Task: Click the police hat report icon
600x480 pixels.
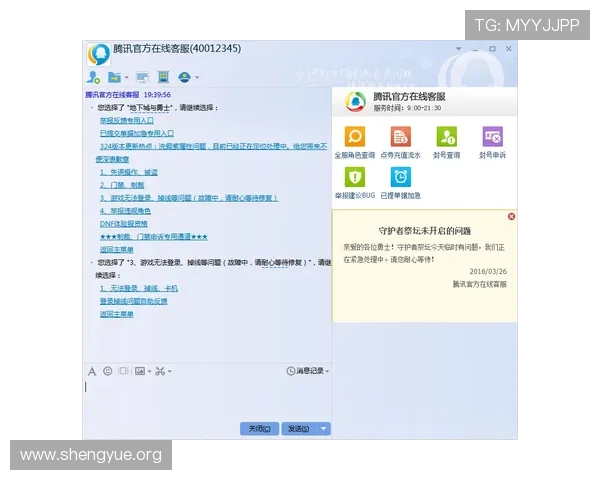Action: coord(184,77)
